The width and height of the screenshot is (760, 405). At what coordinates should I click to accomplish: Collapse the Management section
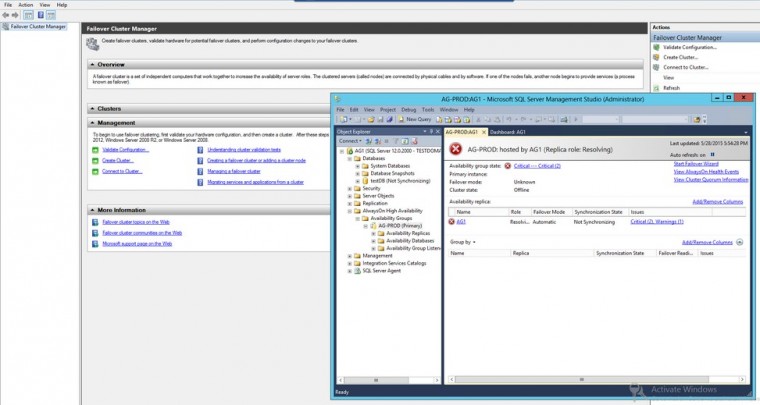click(92, 123)
